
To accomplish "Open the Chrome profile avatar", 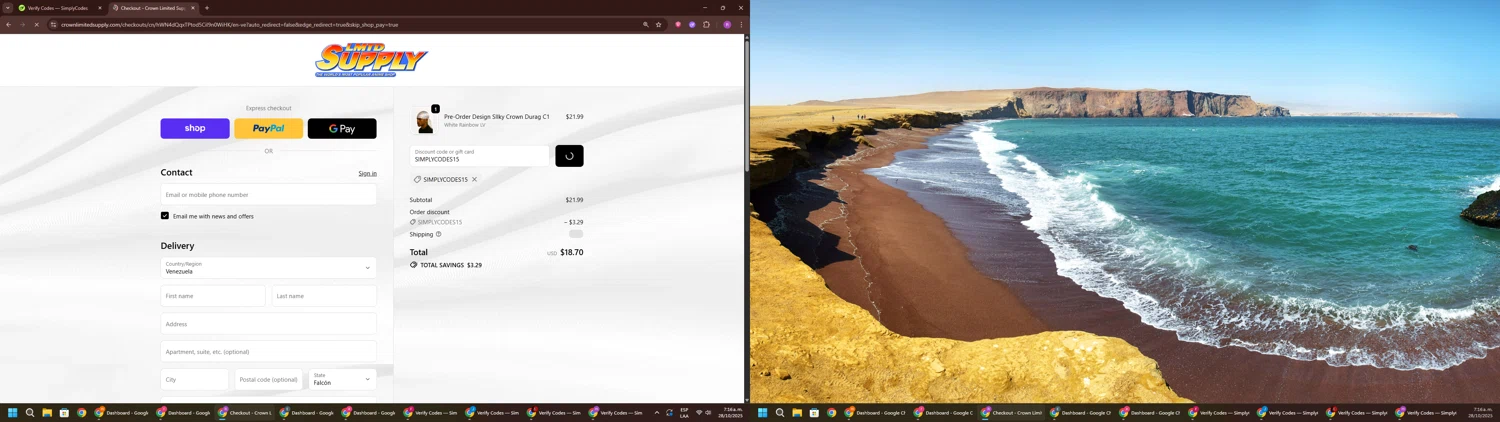I will [x=727, y=25].
